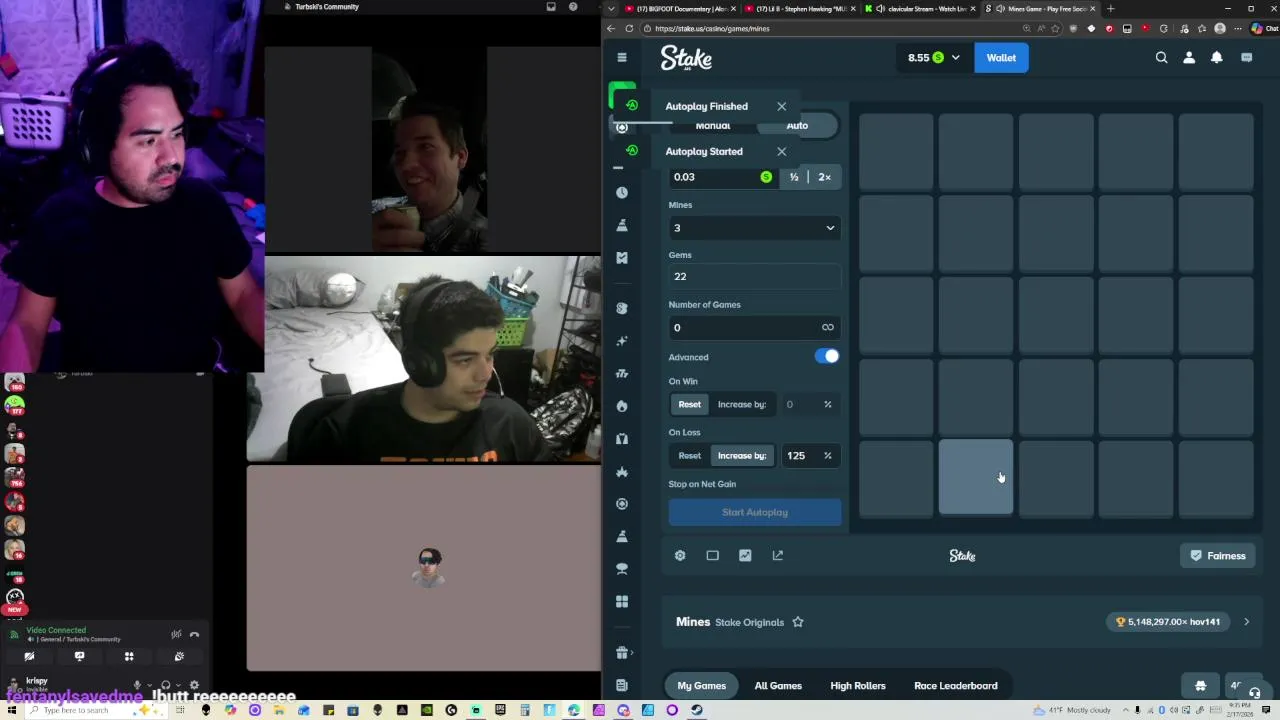This screenshot has width=1280, height=720.
Task: Favorite the Mines game with the star
Action: click(x=798, y=622)
